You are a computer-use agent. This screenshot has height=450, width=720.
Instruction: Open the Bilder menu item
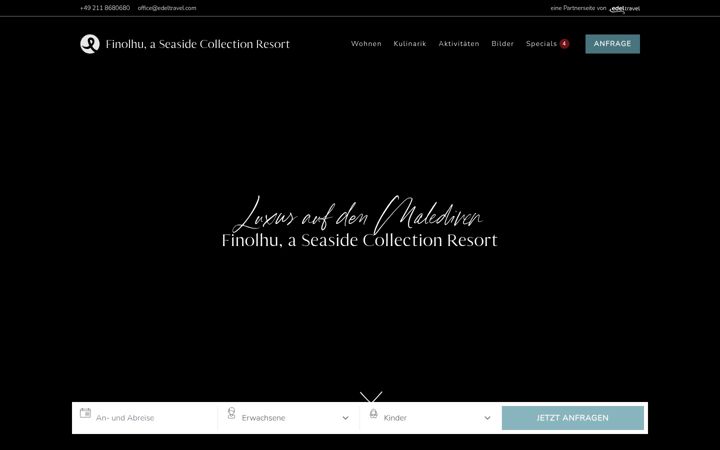[x=502, y=44]
